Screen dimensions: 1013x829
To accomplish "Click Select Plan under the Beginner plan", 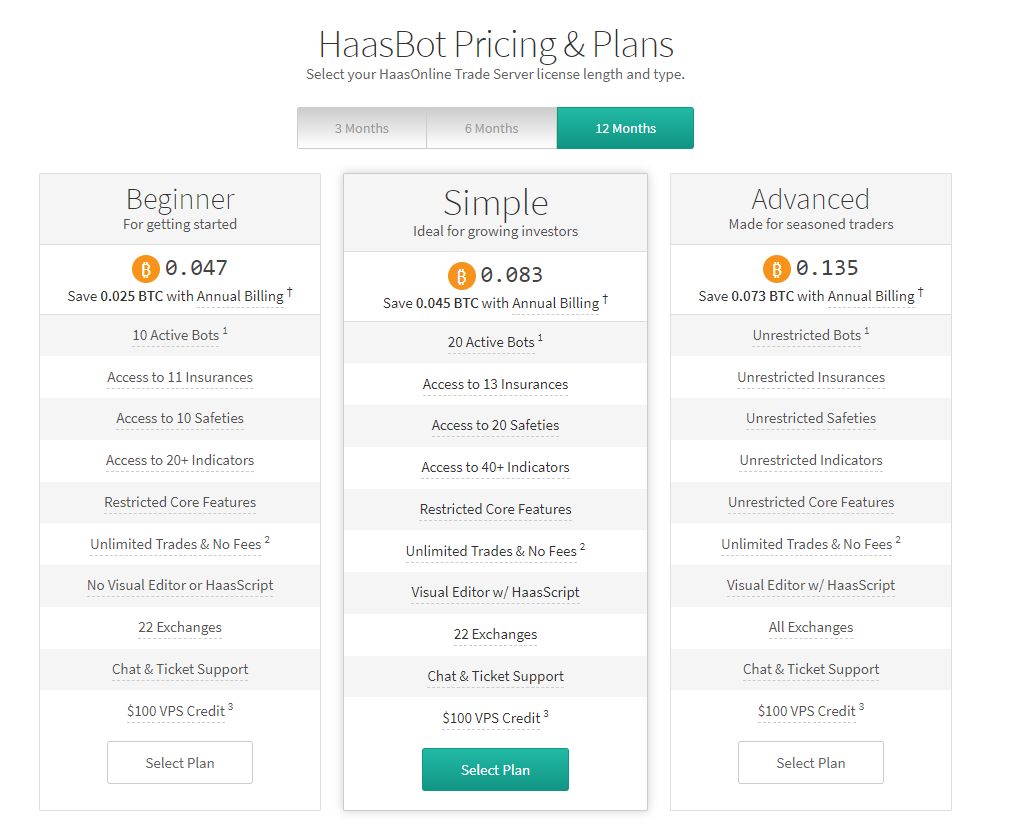I will [179, 762].
